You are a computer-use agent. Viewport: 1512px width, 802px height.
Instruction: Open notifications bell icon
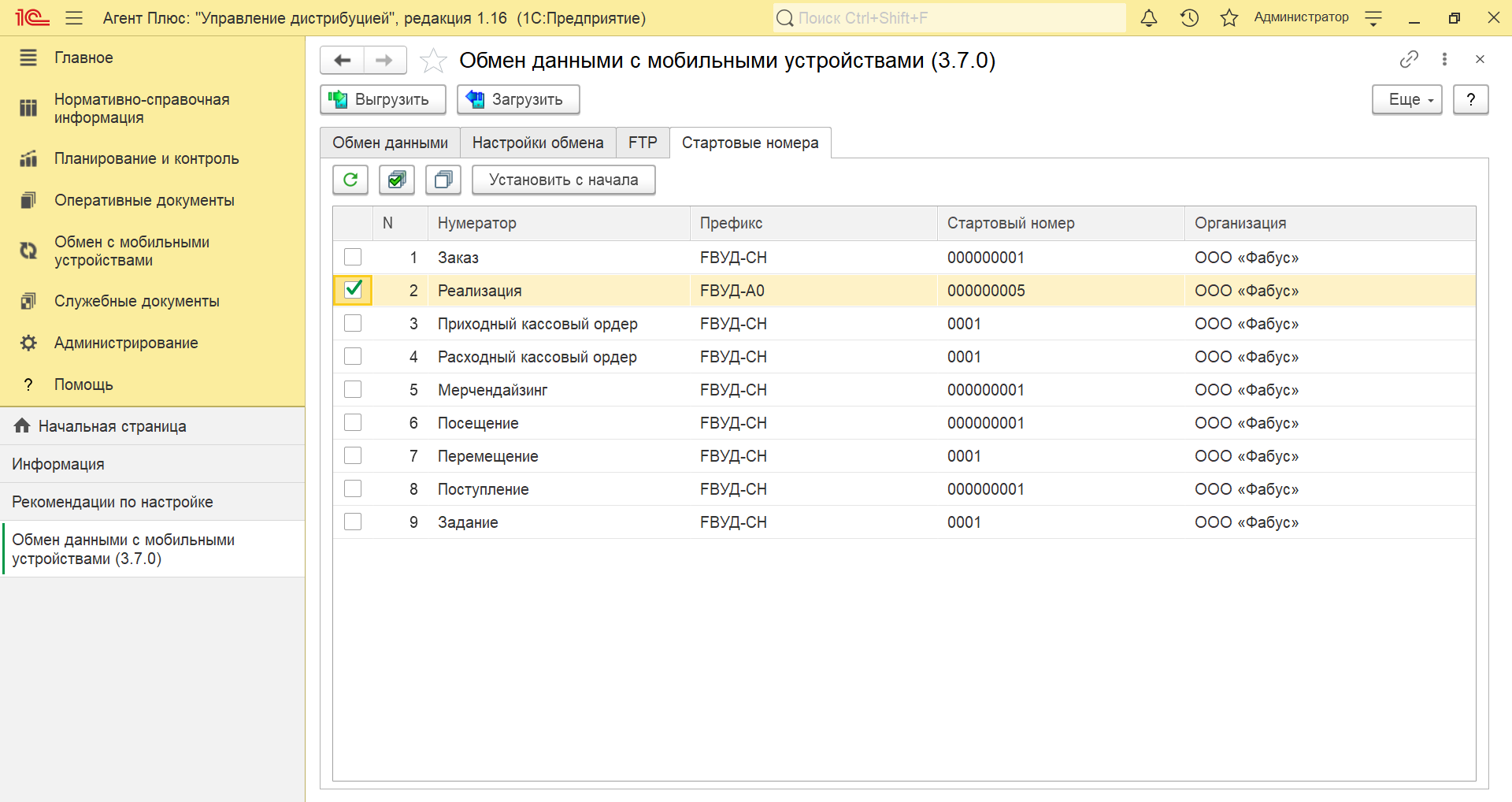(1149, 18)
